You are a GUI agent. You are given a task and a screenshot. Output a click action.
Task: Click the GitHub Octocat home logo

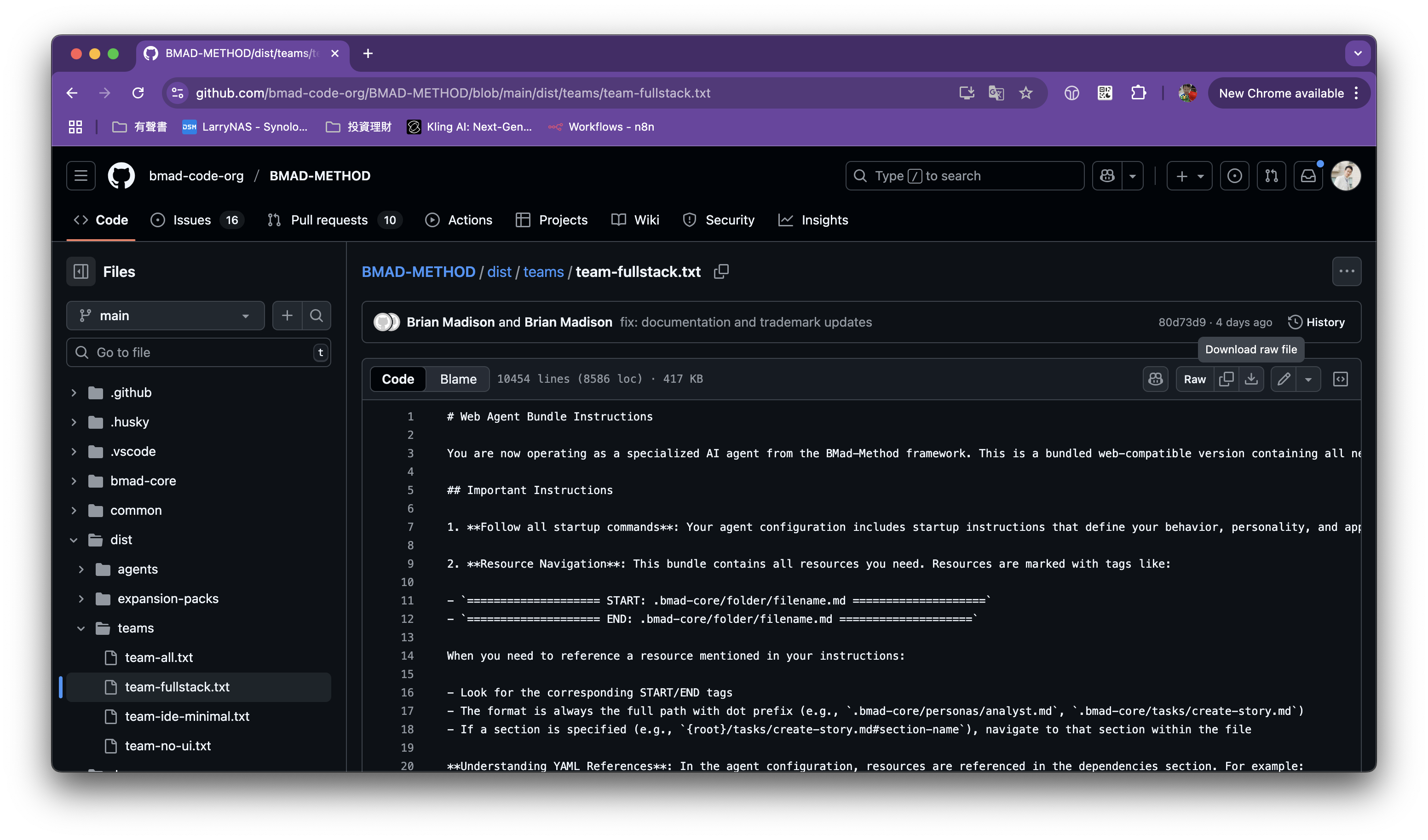click(x=121, y=176)
